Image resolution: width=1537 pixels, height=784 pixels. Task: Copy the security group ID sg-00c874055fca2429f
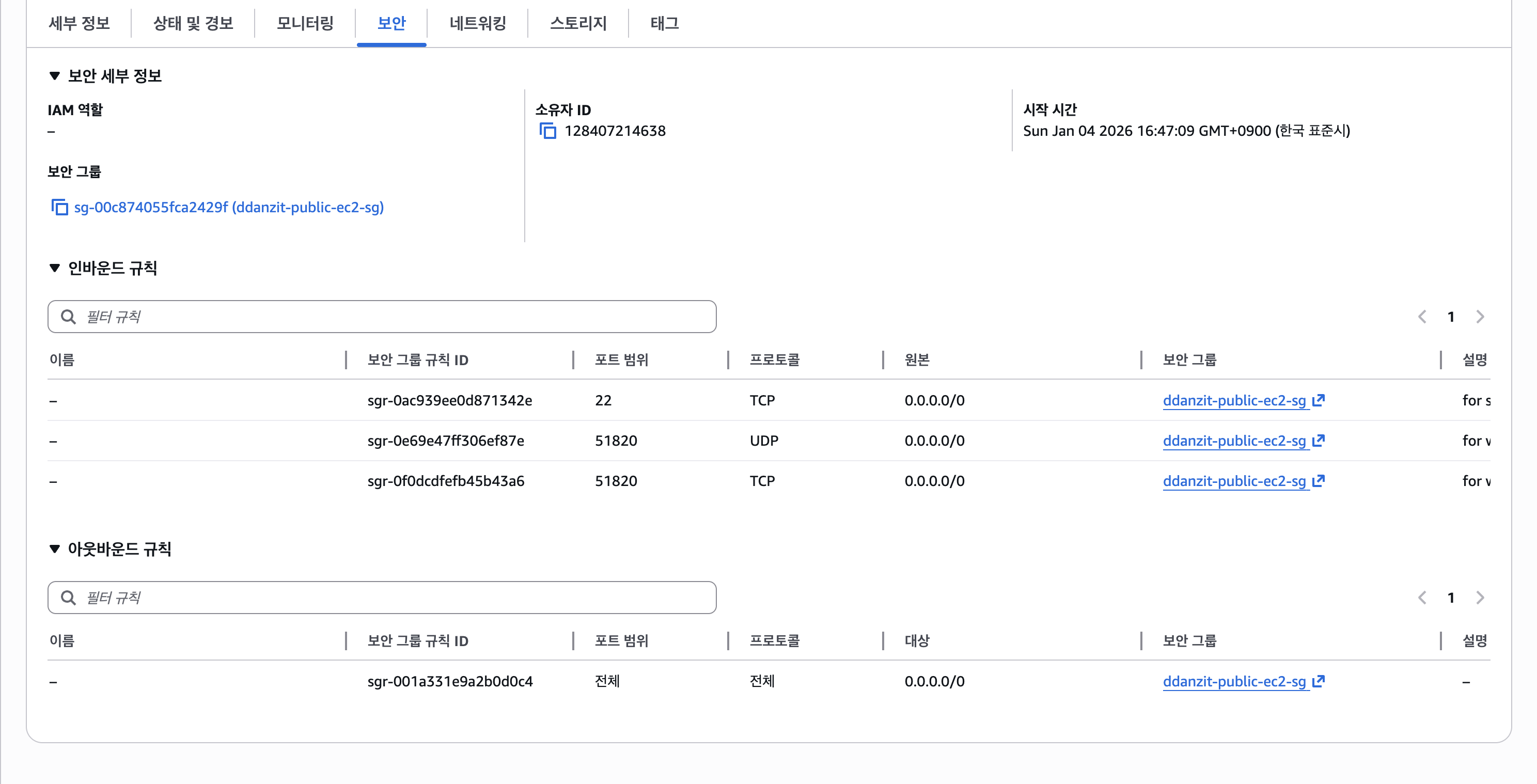60,207
